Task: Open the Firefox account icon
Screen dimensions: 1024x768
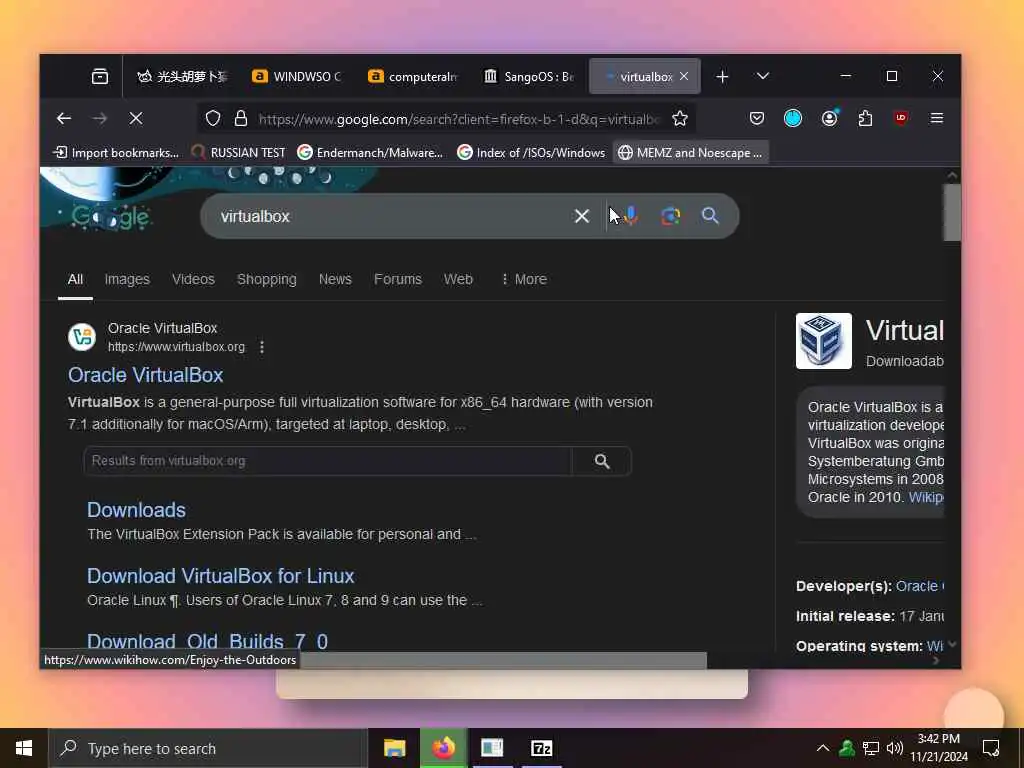Action: [829, 118]
